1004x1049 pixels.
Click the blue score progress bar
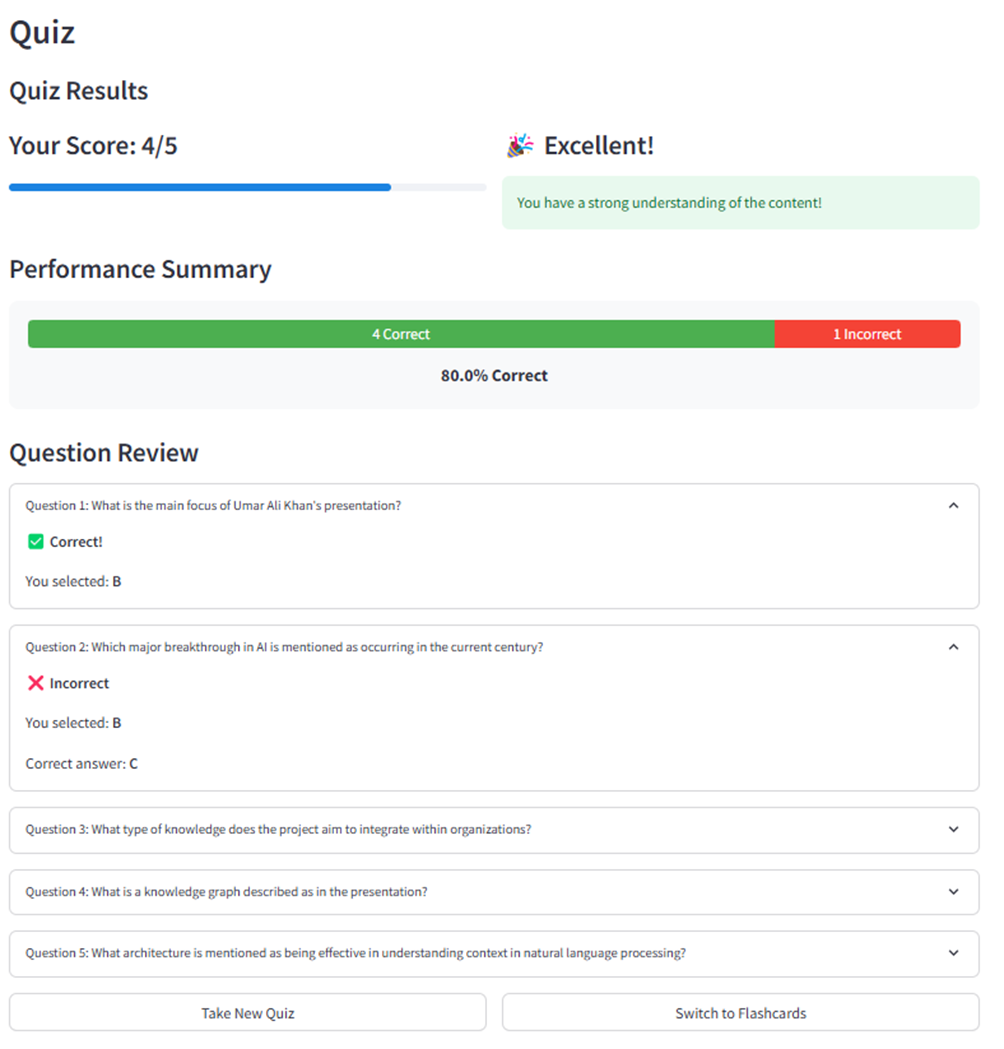tap(200, 187)
